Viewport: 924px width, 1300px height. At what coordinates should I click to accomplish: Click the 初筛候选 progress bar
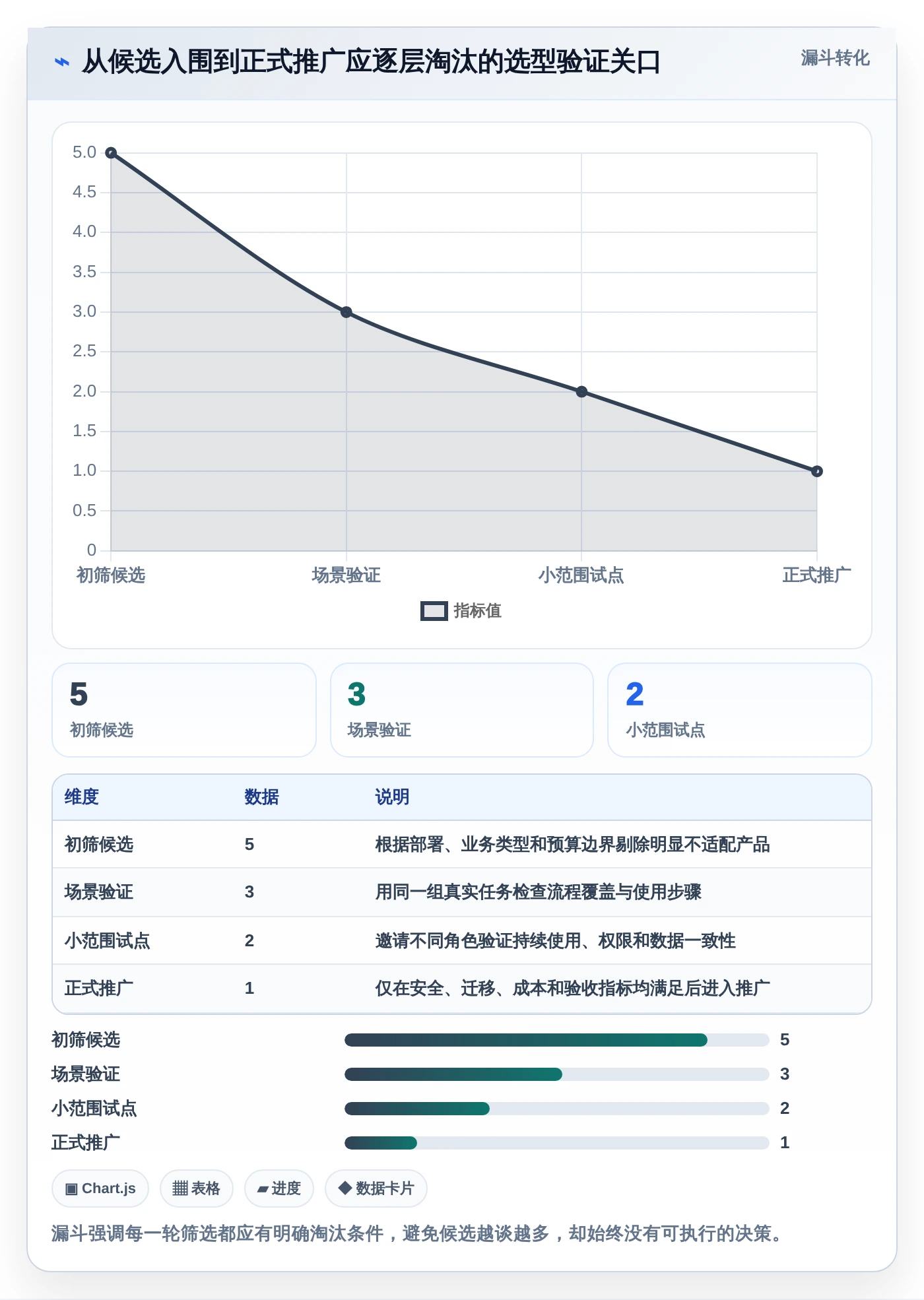click(556, 1040)
